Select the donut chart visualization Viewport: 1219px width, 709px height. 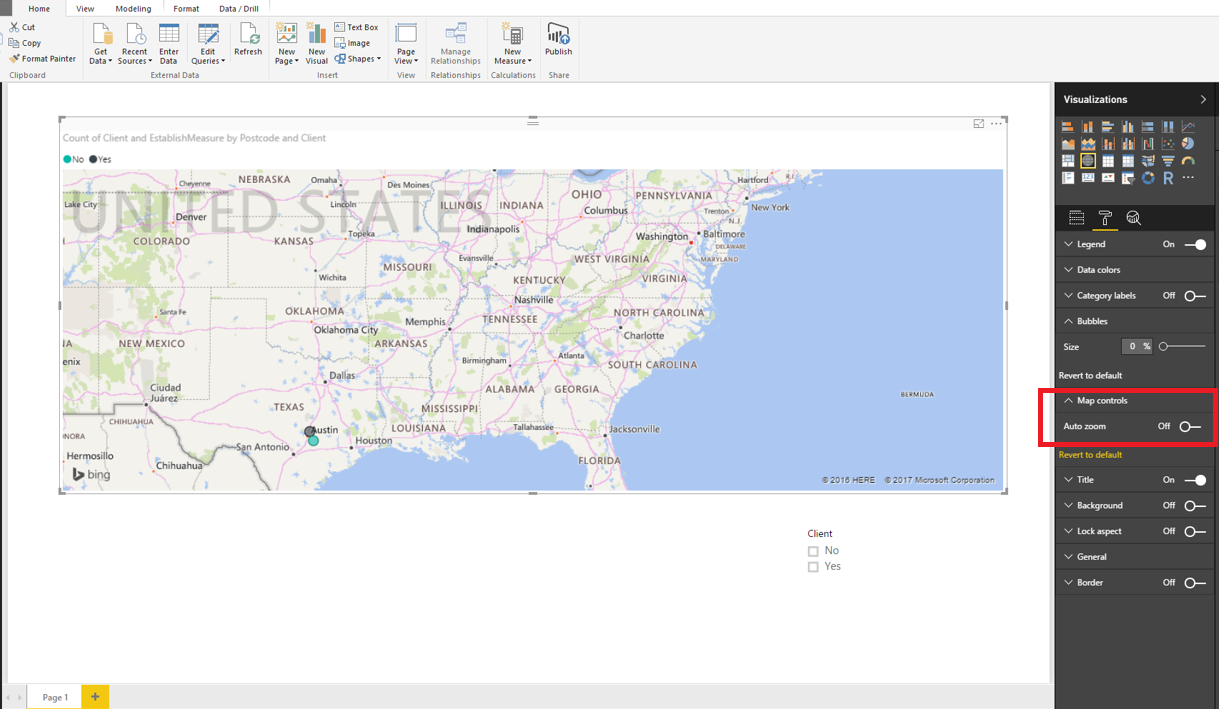pos(1148,178)
